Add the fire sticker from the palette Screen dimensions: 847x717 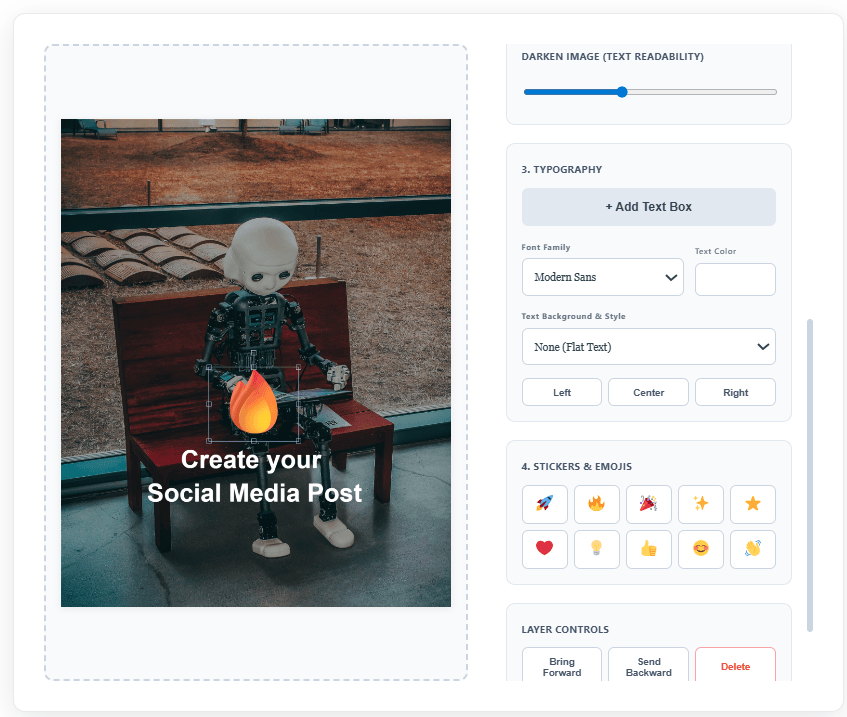[x=596, y=504]
